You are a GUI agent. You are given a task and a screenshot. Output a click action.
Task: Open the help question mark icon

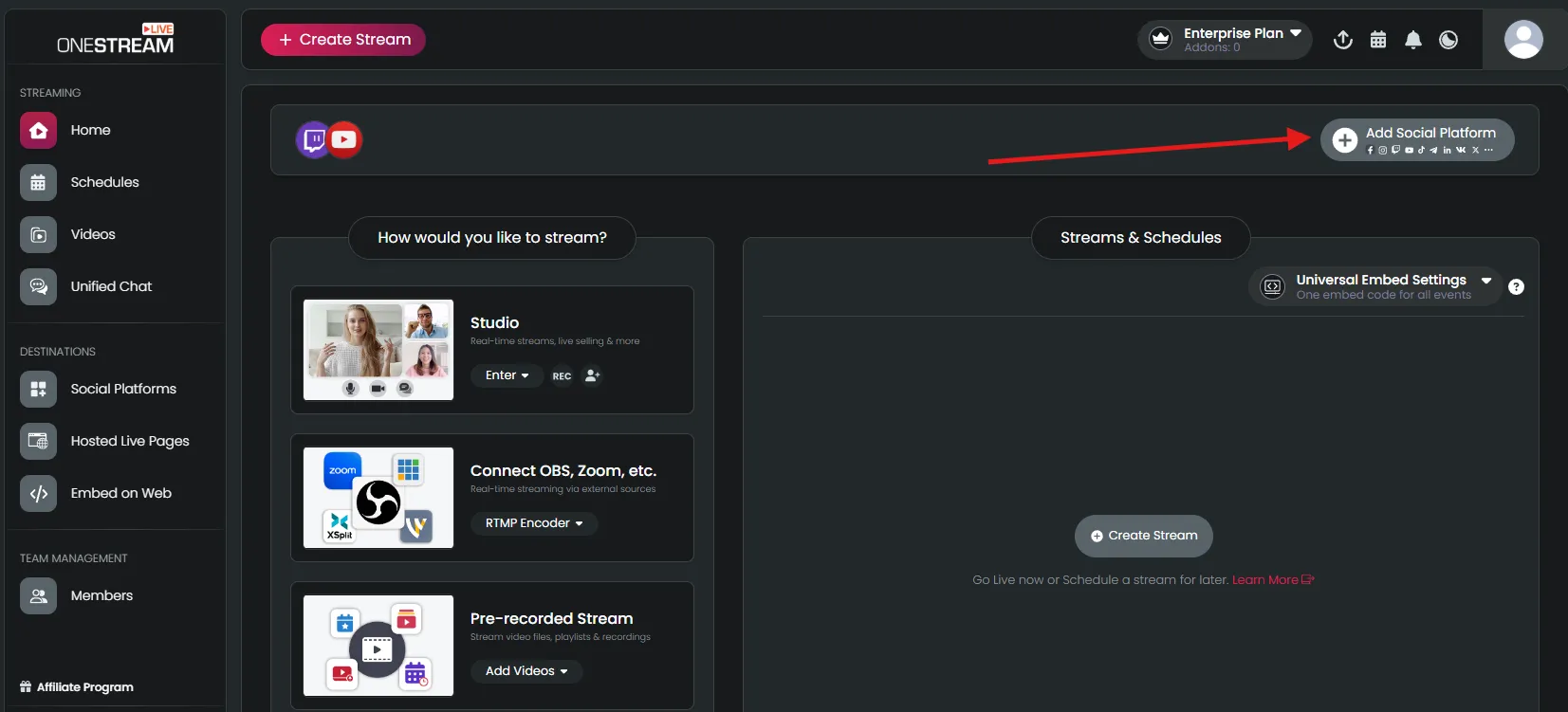[x=1516, y=287]
